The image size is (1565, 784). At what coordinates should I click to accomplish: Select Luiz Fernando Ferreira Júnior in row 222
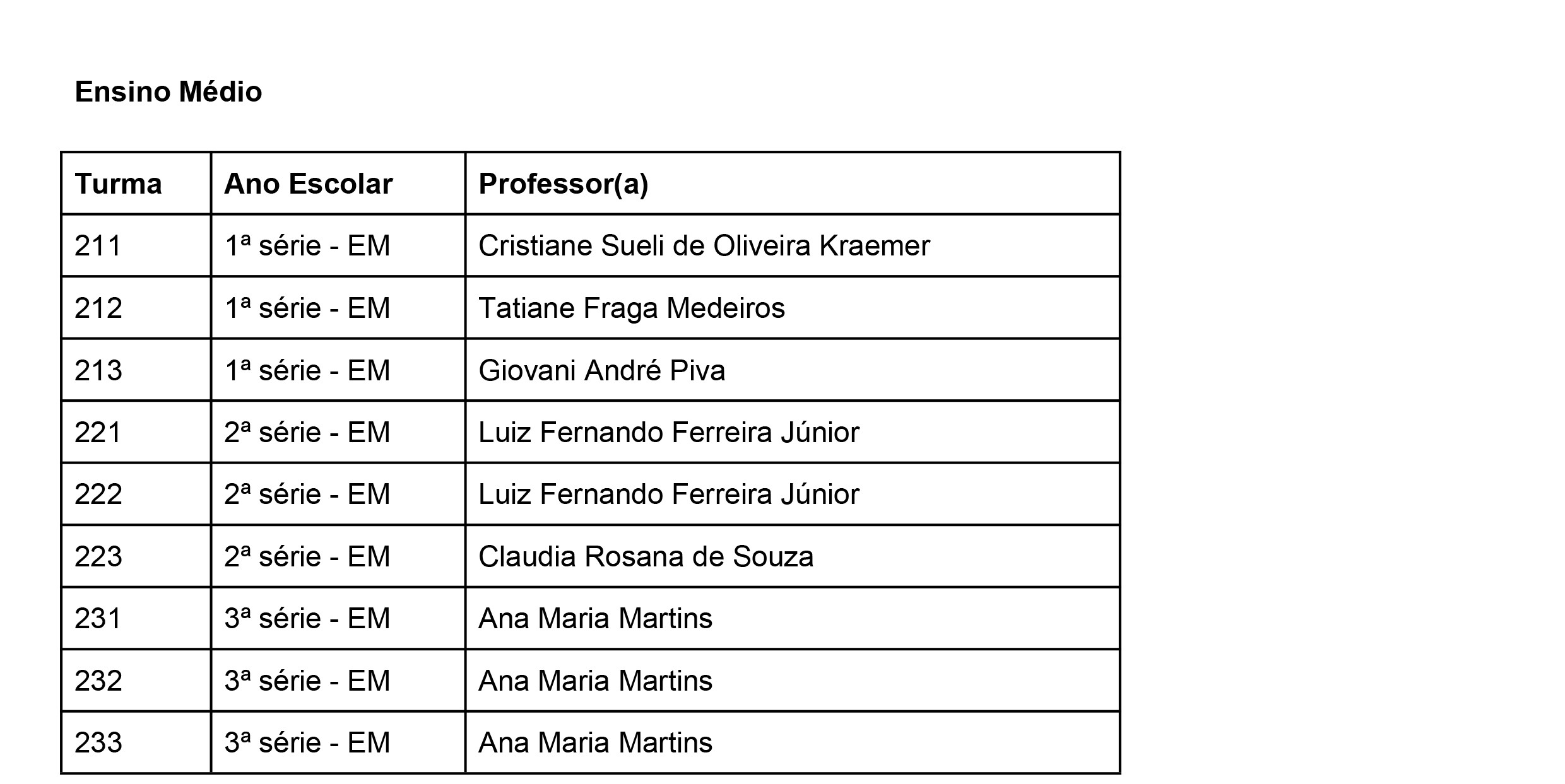point(668,494)
